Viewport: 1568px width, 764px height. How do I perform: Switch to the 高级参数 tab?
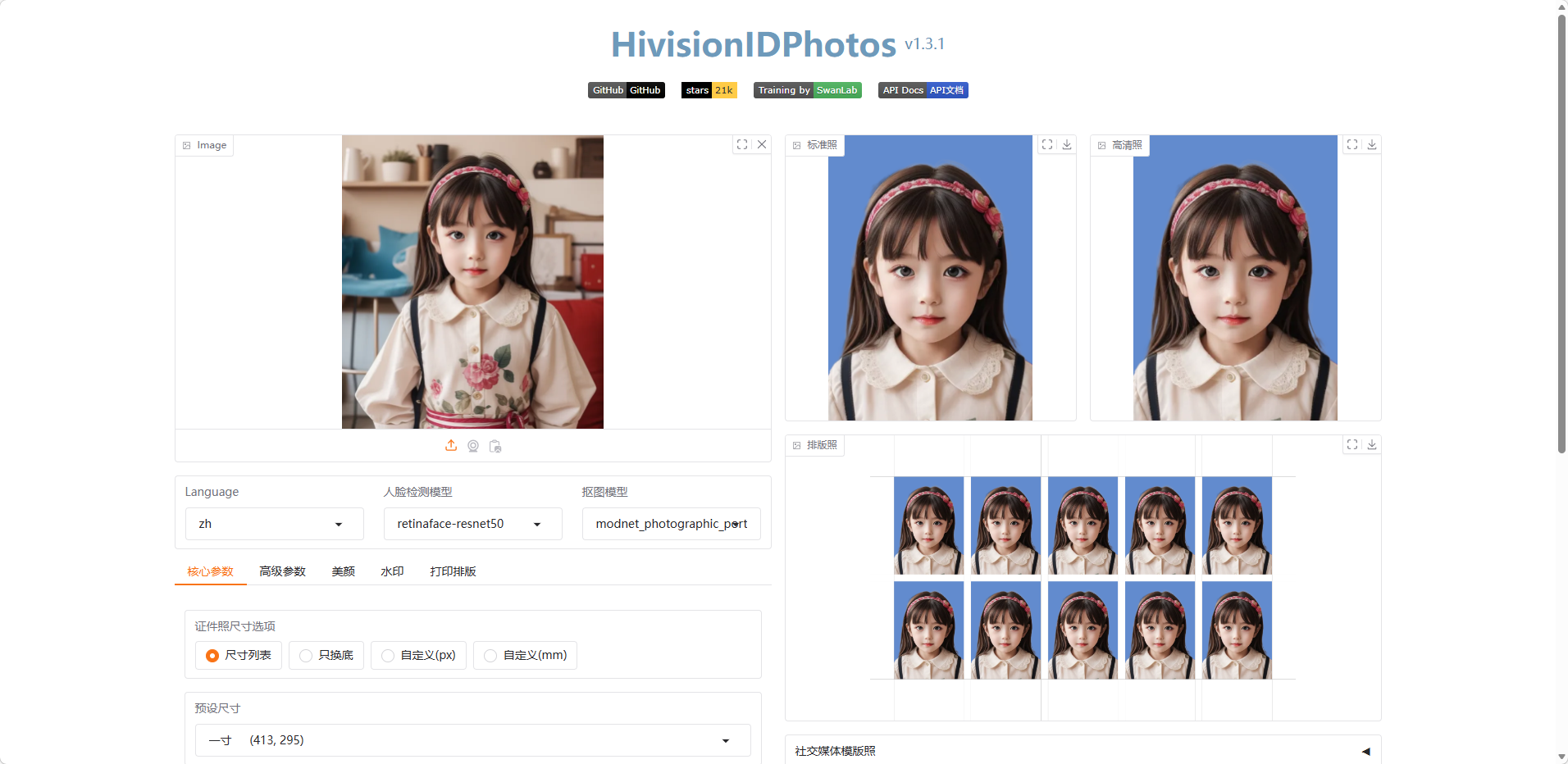pyautogui.click(x=282, y=571)
